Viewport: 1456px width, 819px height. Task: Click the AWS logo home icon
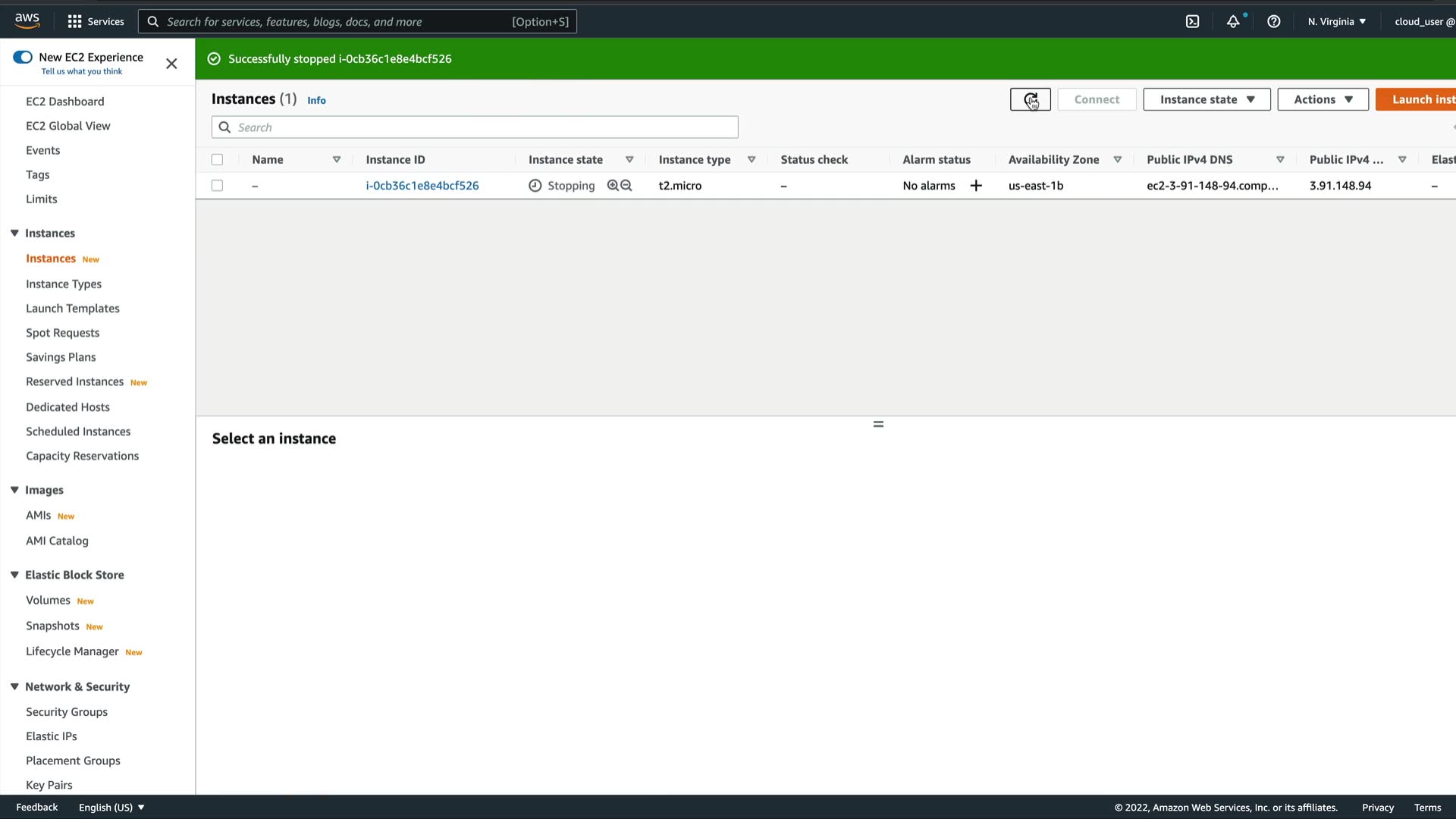pyautogui.click(x=27, y=20)
